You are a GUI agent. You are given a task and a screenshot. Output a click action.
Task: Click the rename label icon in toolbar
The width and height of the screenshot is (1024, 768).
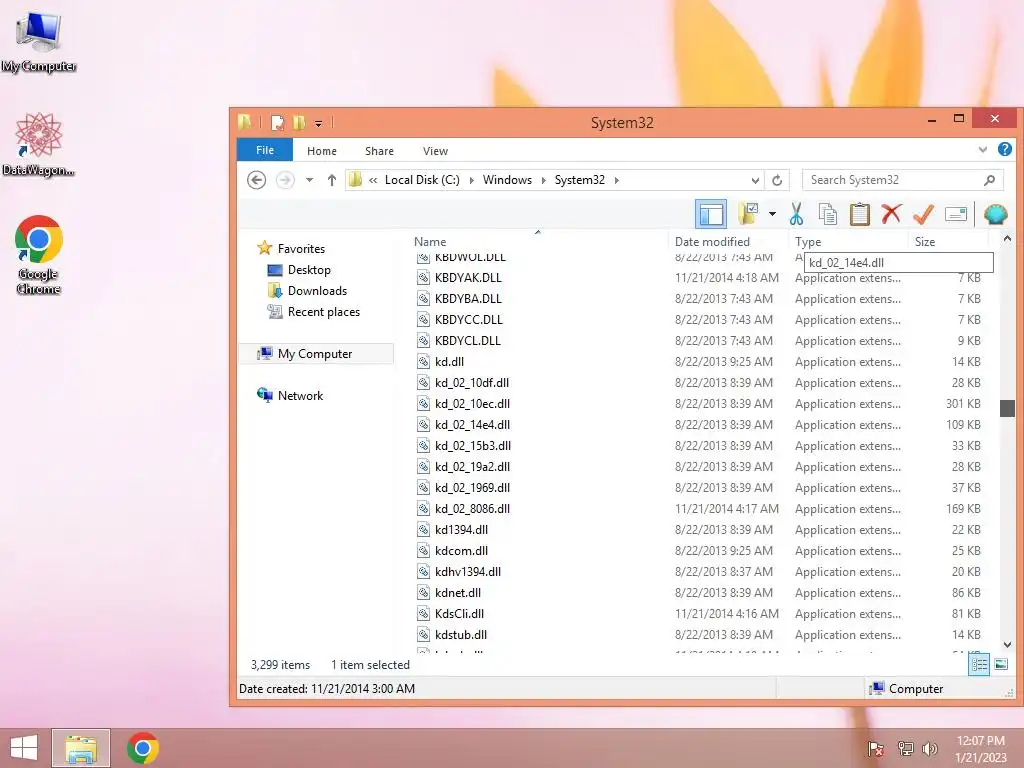(955, 214)
